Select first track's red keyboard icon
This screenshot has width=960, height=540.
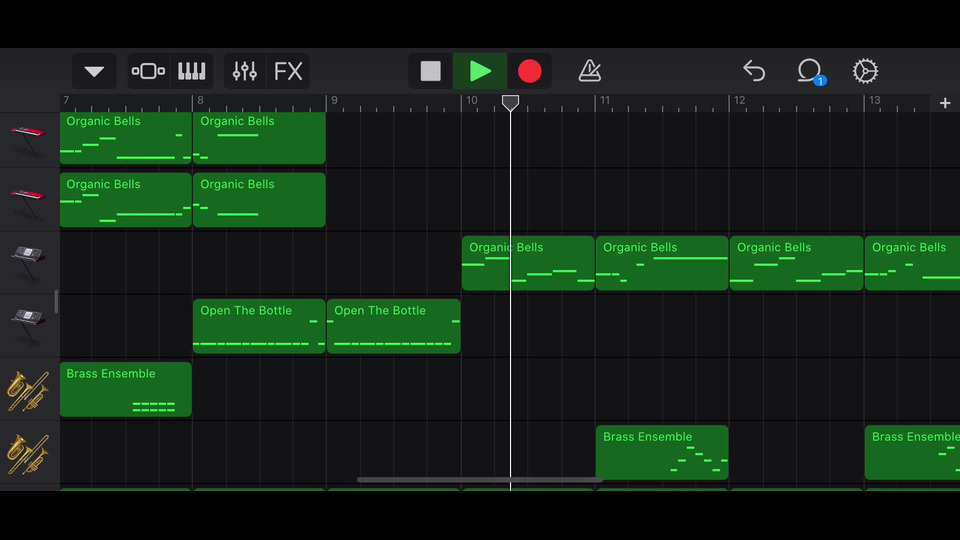click(x=28, y=140)
